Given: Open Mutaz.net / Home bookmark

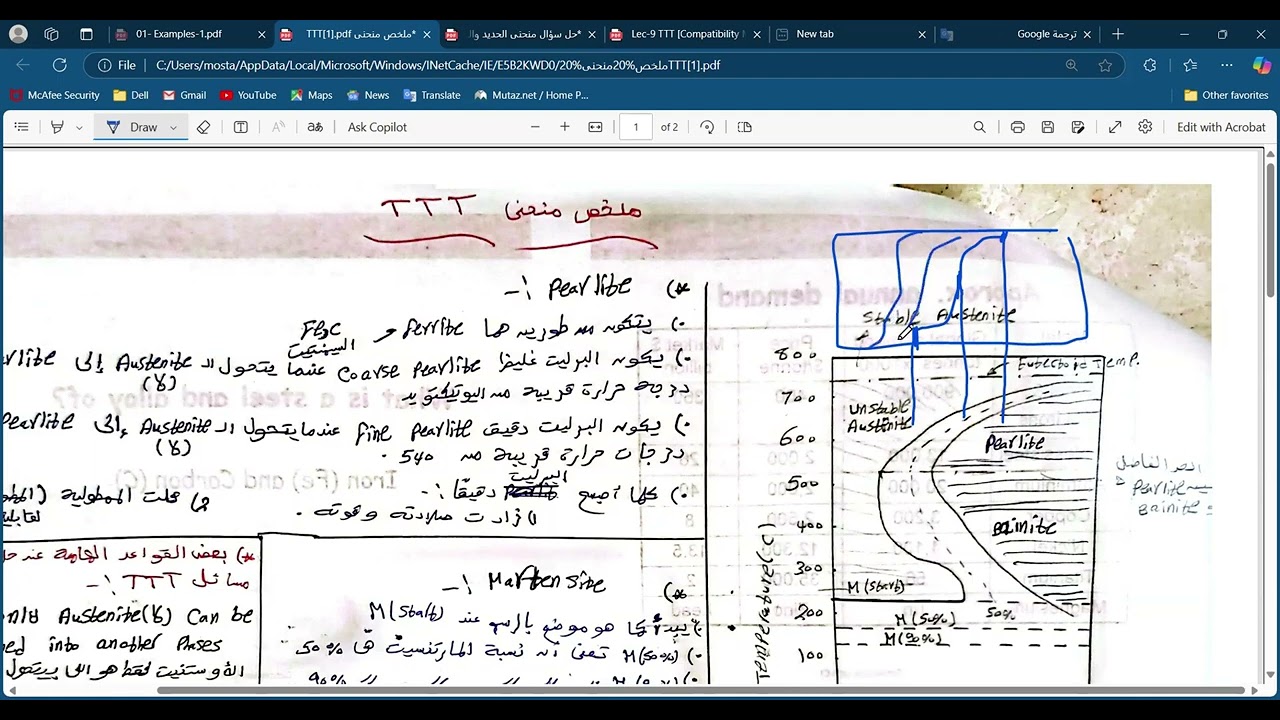Looking at the screenshot, I should click(x=531, y=95).
